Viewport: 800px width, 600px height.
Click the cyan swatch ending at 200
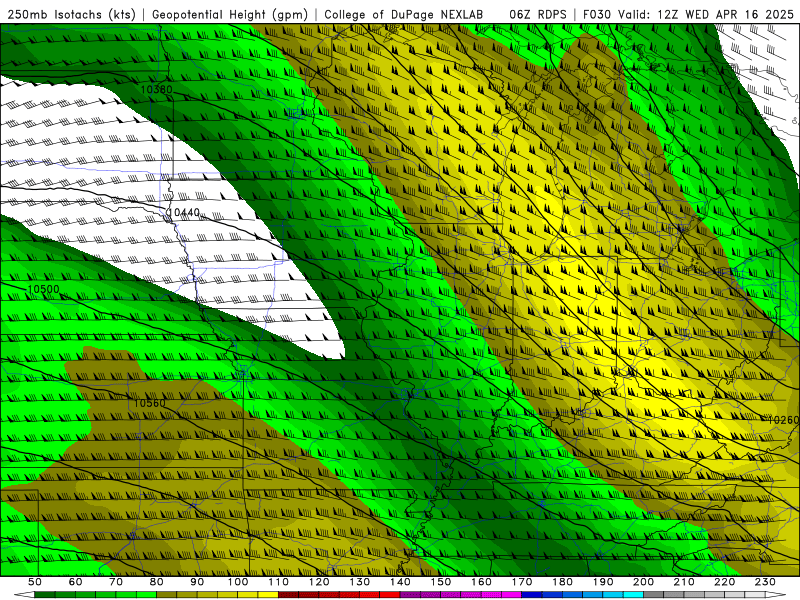tap(633, 595)
